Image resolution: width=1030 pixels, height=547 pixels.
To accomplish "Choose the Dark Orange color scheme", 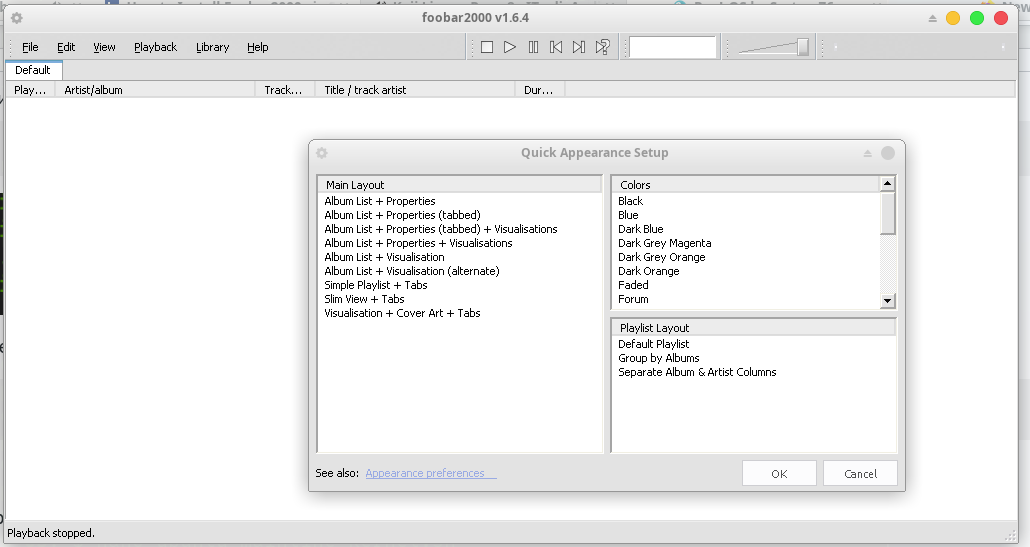I will click(648, 271).
